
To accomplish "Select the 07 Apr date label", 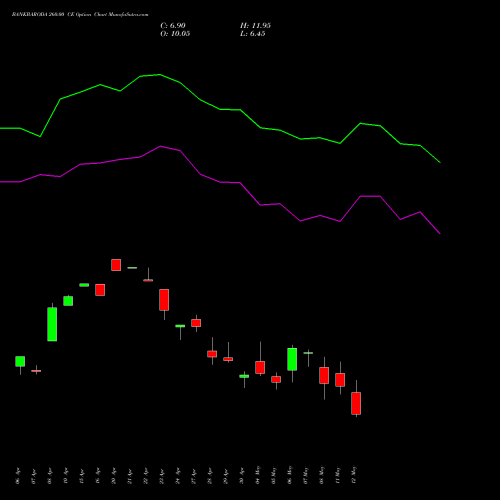I will (34, 476).
